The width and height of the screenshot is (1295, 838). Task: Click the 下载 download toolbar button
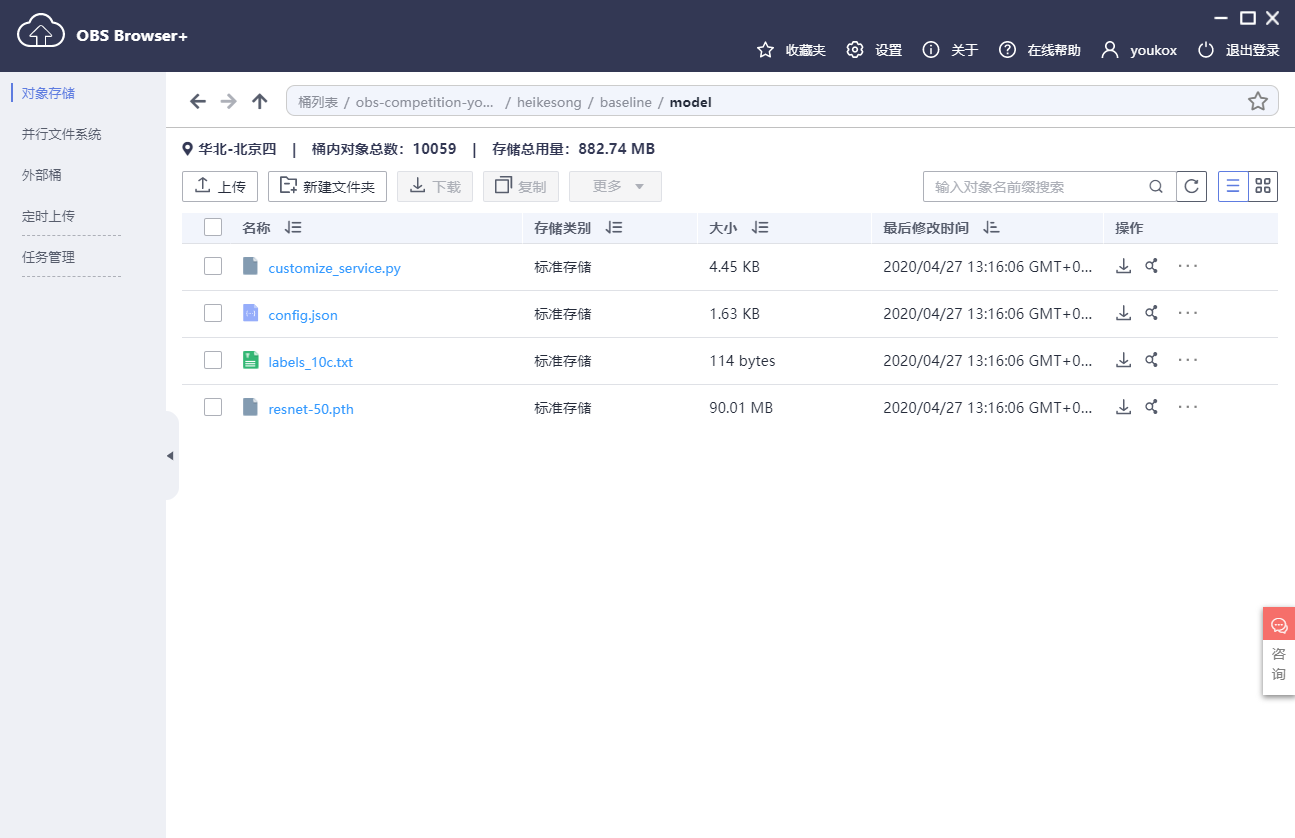(435, 186)
